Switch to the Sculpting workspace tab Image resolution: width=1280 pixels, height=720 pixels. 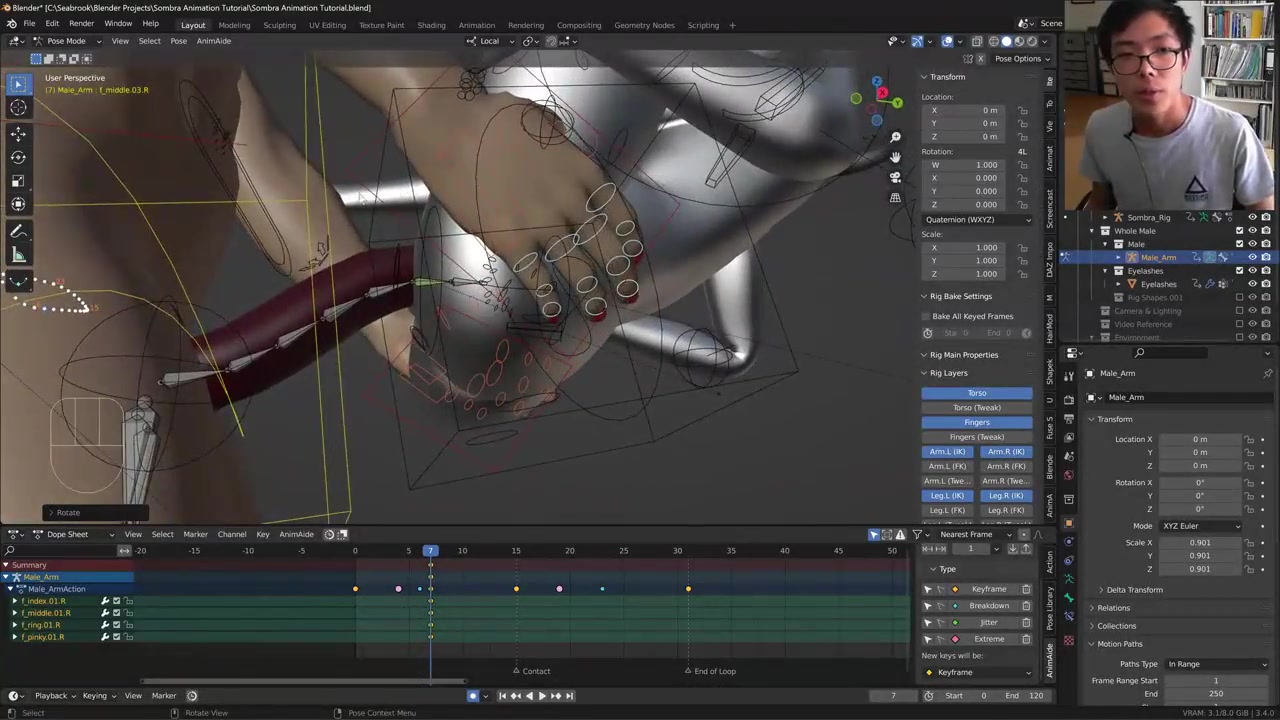pos(279,25)
